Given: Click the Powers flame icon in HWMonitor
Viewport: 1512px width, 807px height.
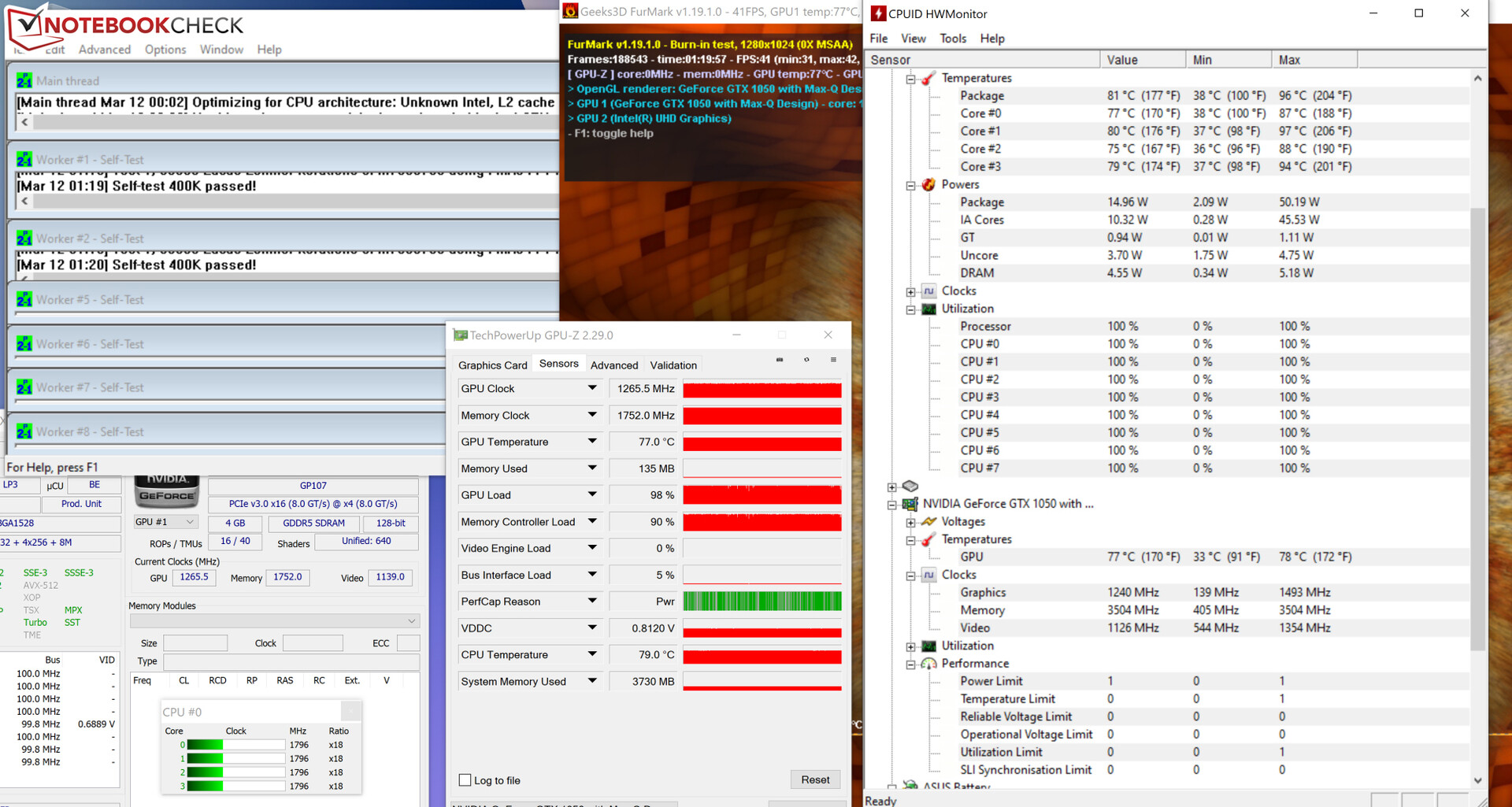Looking at the screenshot, I should (x=928, y=184).
